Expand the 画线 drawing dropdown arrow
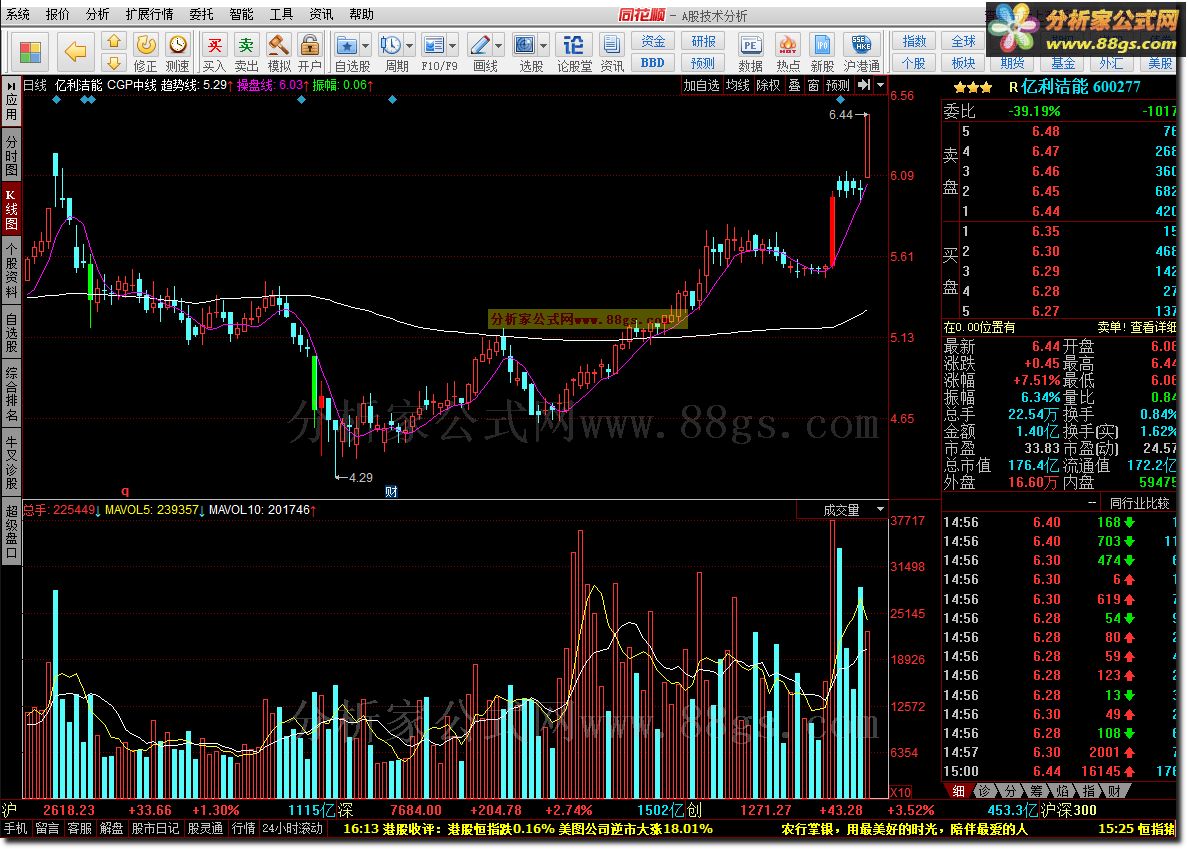 click(x=499, y=45)
